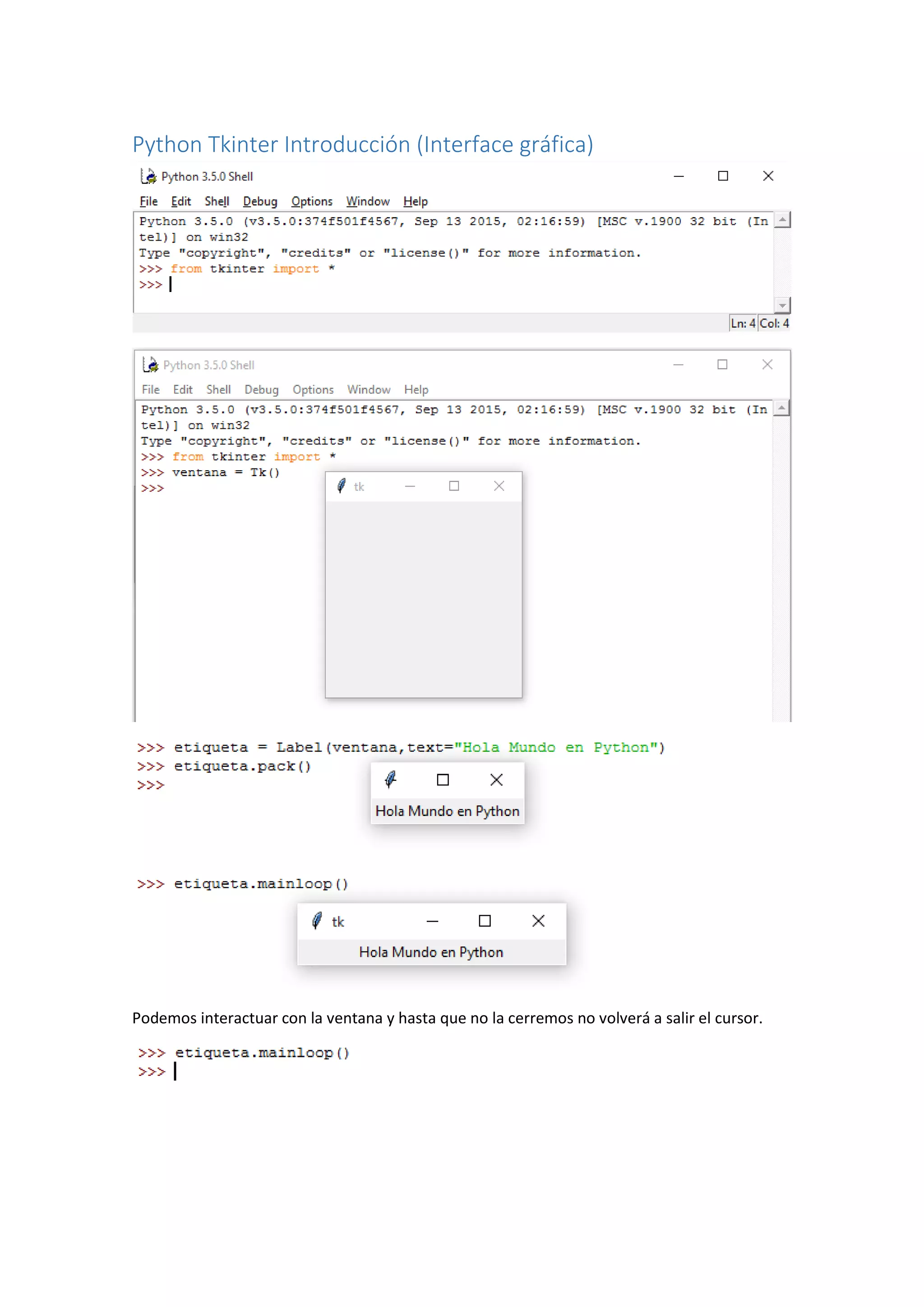Screen dimensions: 924x1307
Task: Minimize the bottom Hola Mundo tk window
Action: (432, 921)
